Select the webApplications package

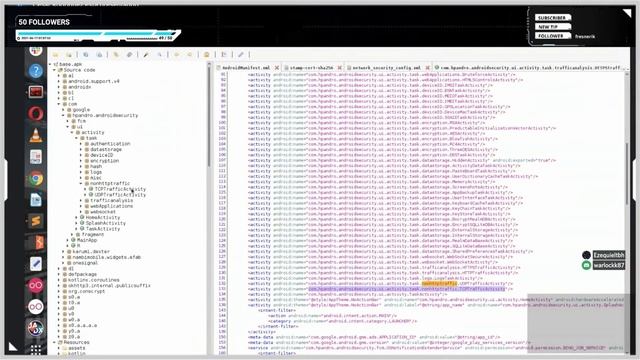point(111,206)
